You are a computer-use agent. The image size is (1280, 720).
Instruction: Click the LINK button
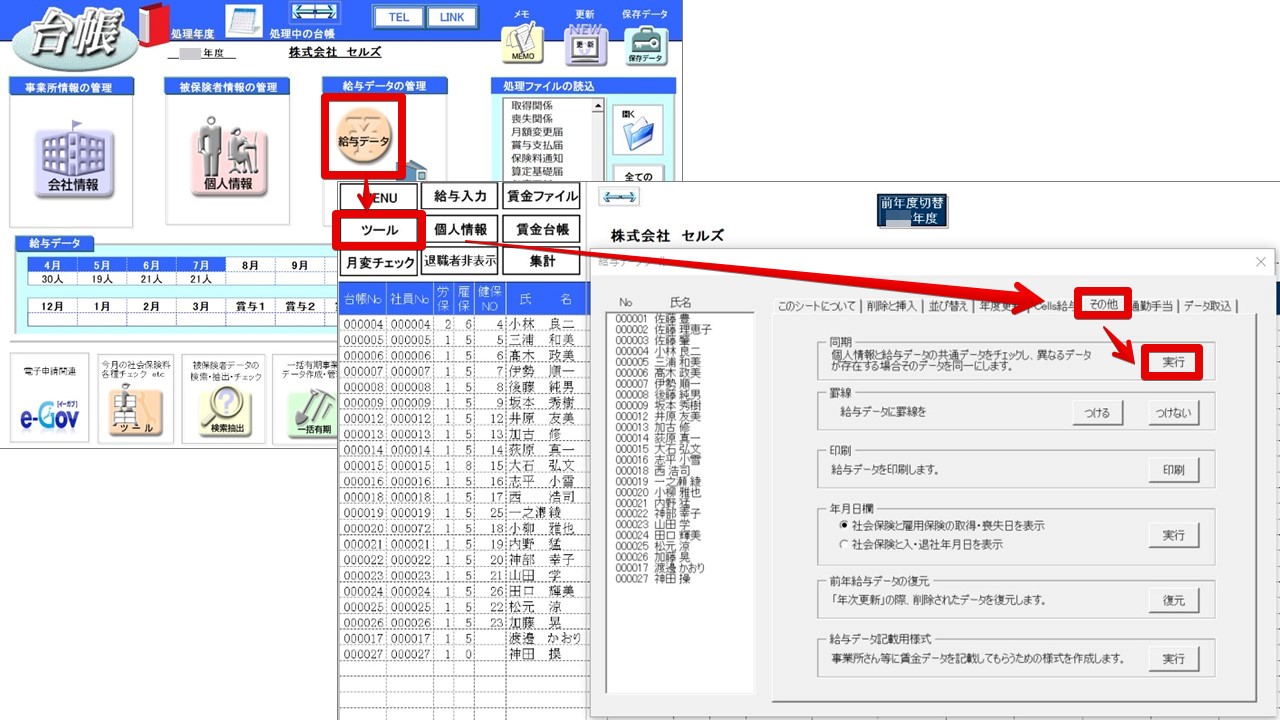tap(452, 18)
